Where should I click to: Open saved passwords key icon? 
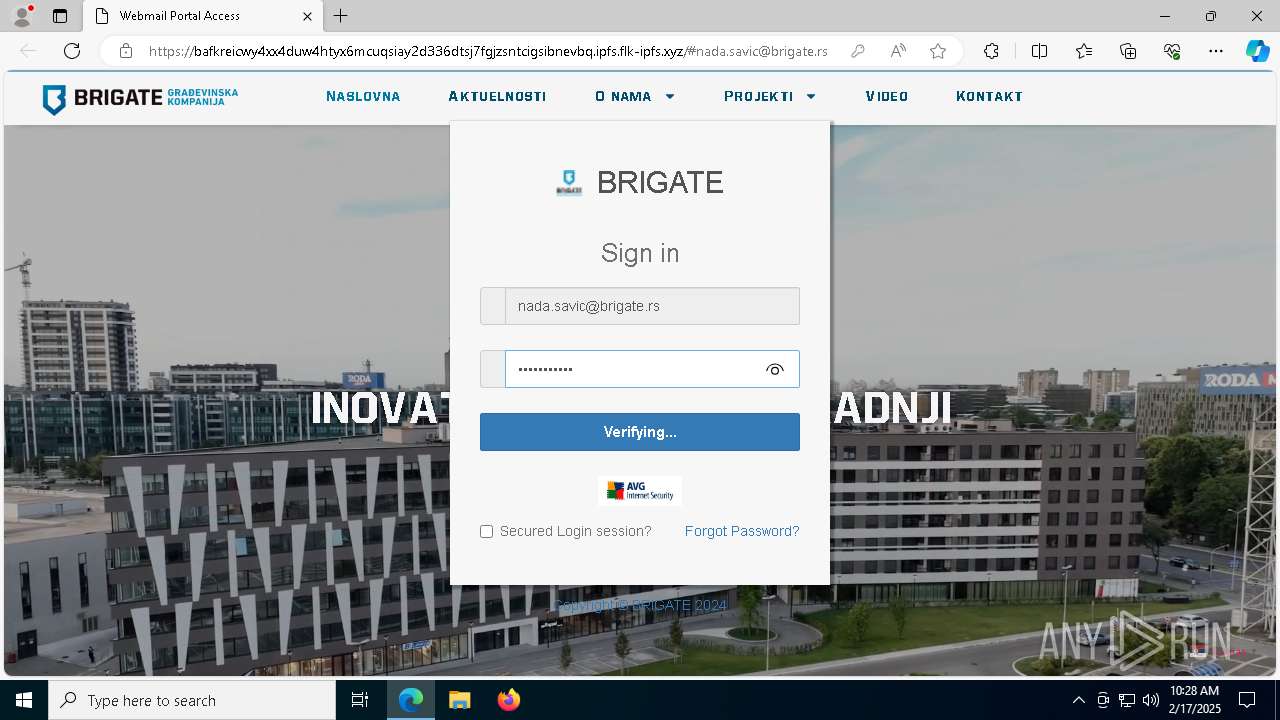(858, 51)
